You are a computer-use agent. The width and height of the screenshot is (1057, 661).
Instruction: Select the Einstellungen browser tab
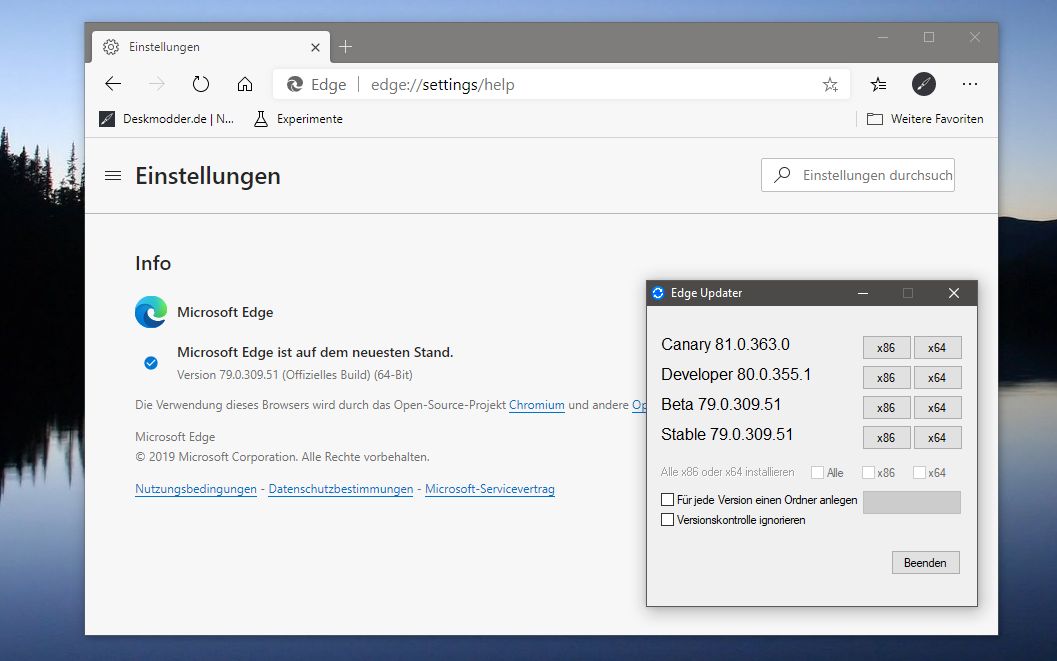click(x=211, y=47)
